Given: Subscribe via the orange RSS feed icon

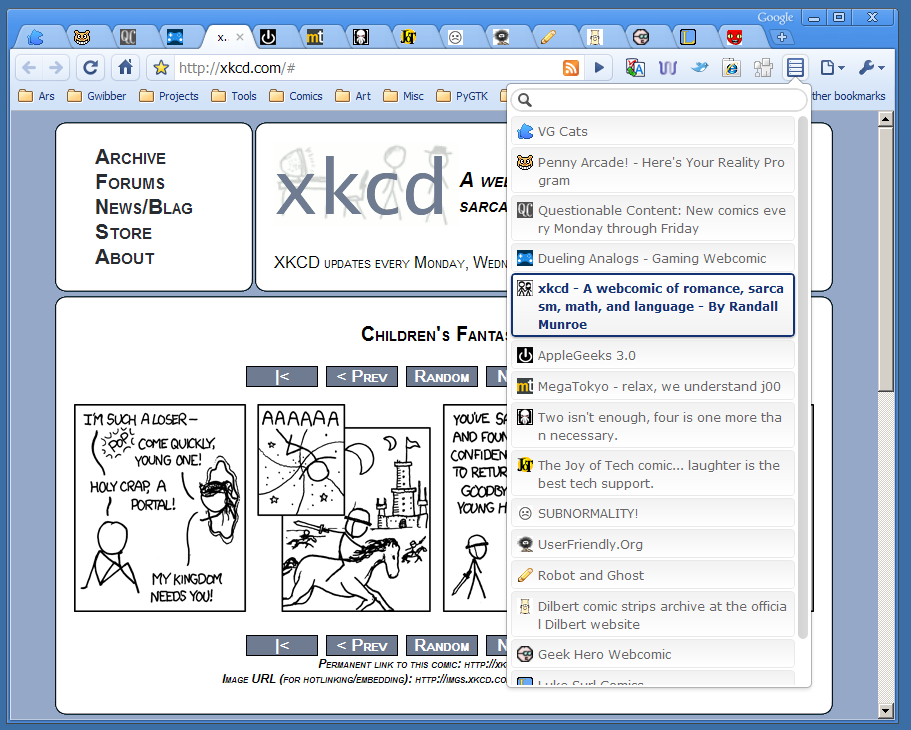Looking at the screenshot, I should 571,68.
